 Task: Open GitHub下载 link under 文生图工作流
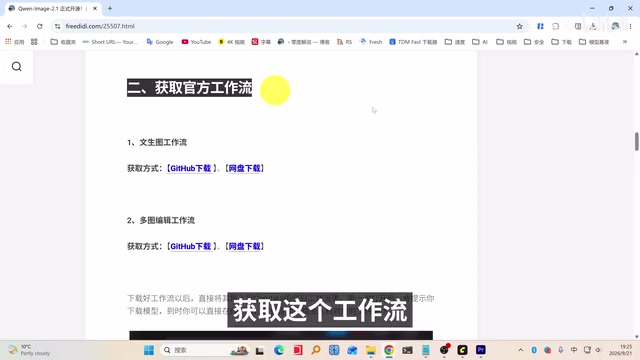(x=190, y=168)
